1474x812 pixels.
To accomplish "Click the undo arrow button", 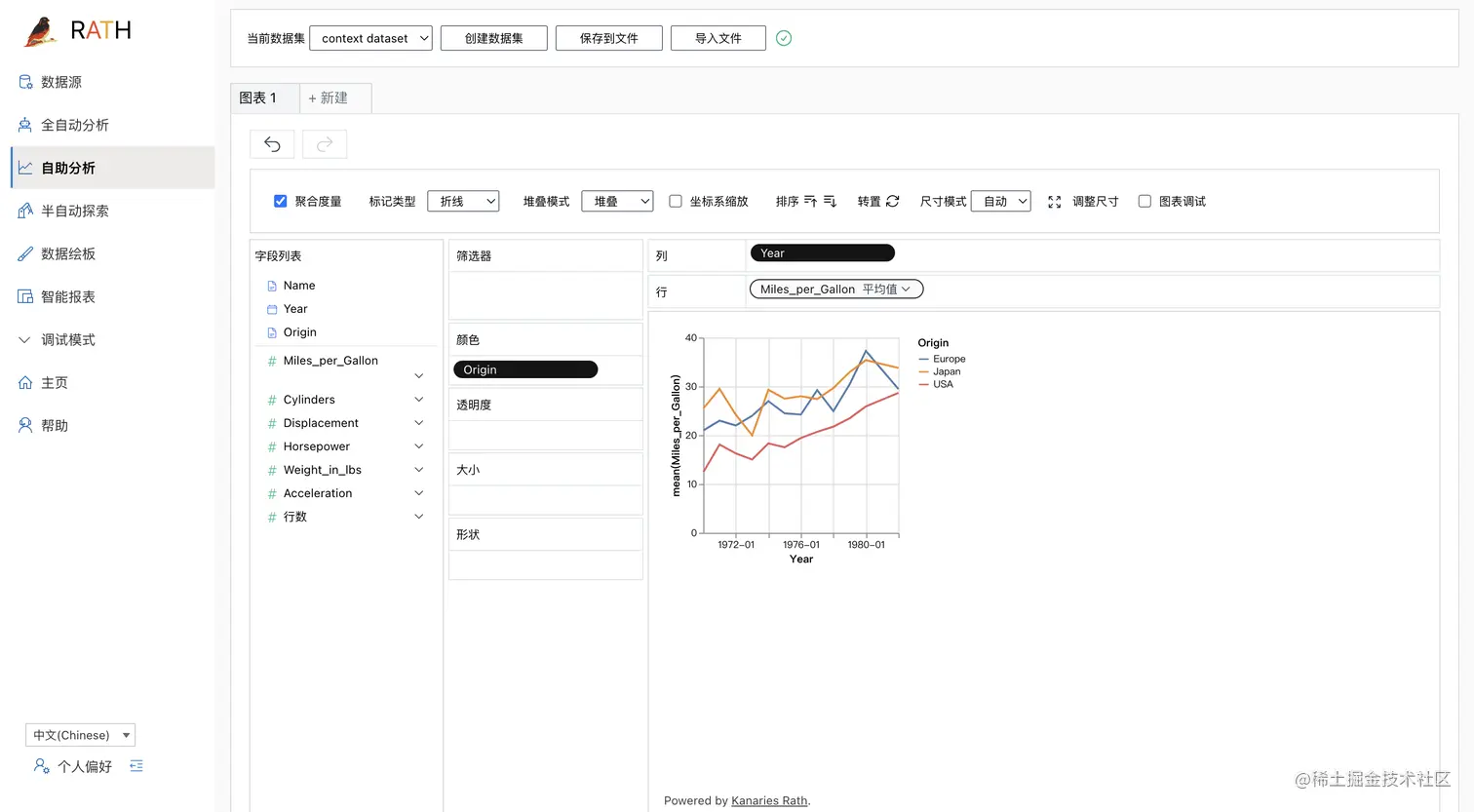I will point(272,144).
